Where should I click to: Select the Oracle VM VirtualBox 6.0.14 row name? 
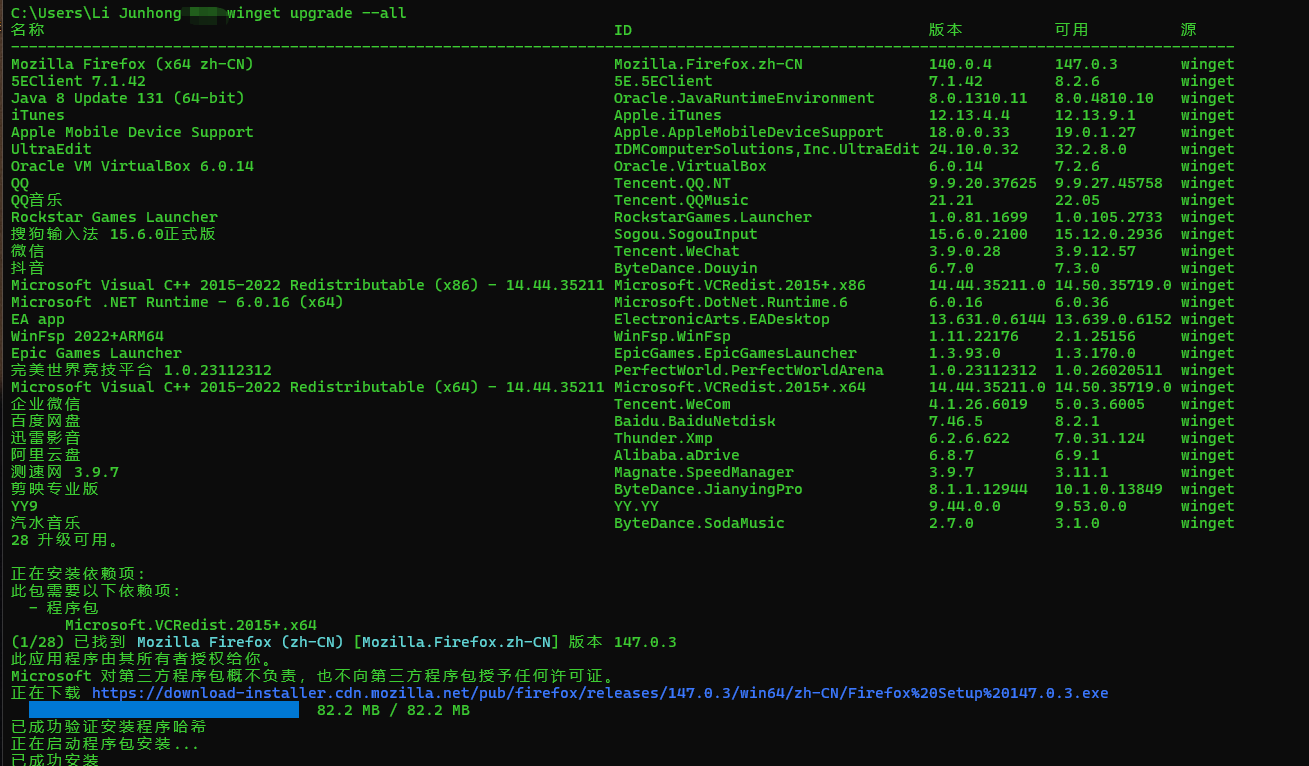point(132,166)
